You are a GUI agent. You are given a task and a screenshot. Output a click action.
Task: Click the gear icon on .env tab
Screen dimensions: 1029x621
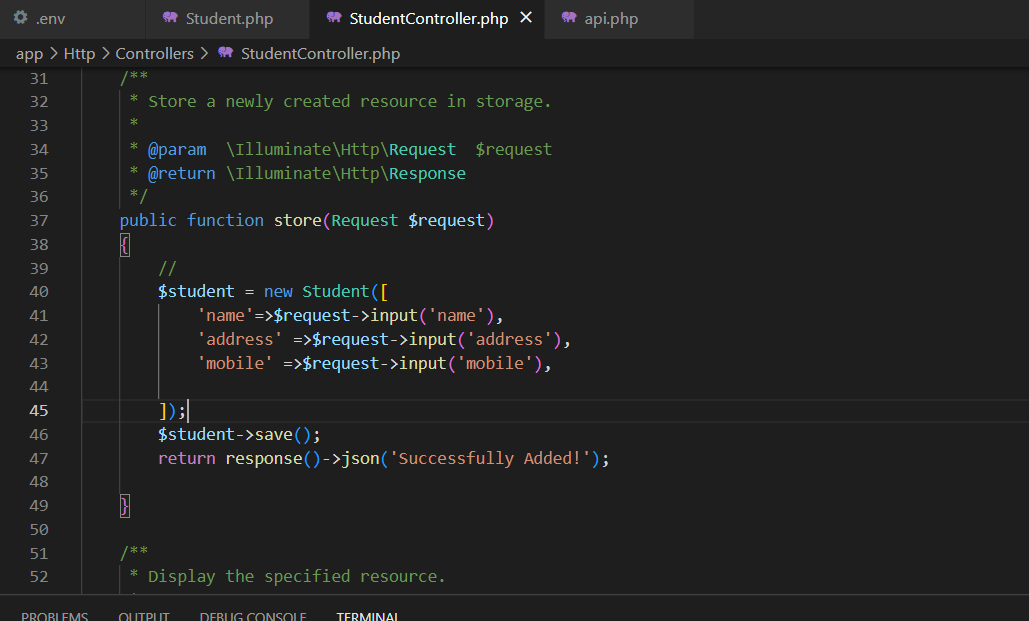20,18
